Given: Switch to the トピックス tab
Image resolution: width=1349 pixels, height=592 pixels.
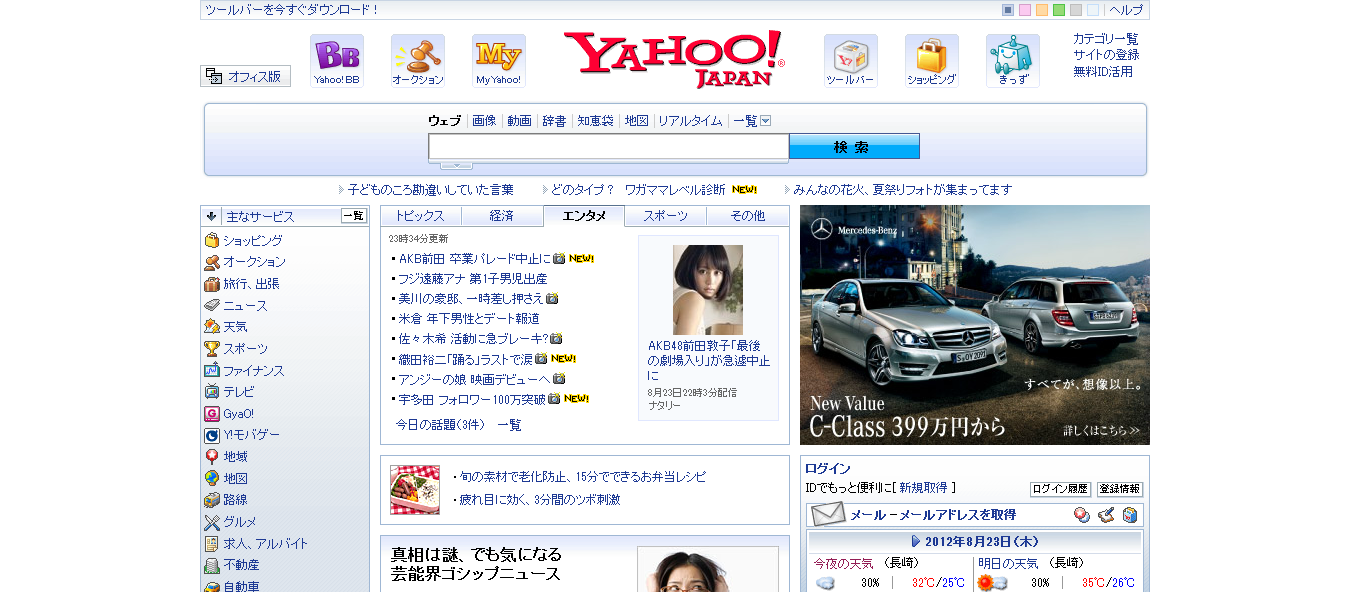Looking at the screenshot, I should click(x=421, y=216).
